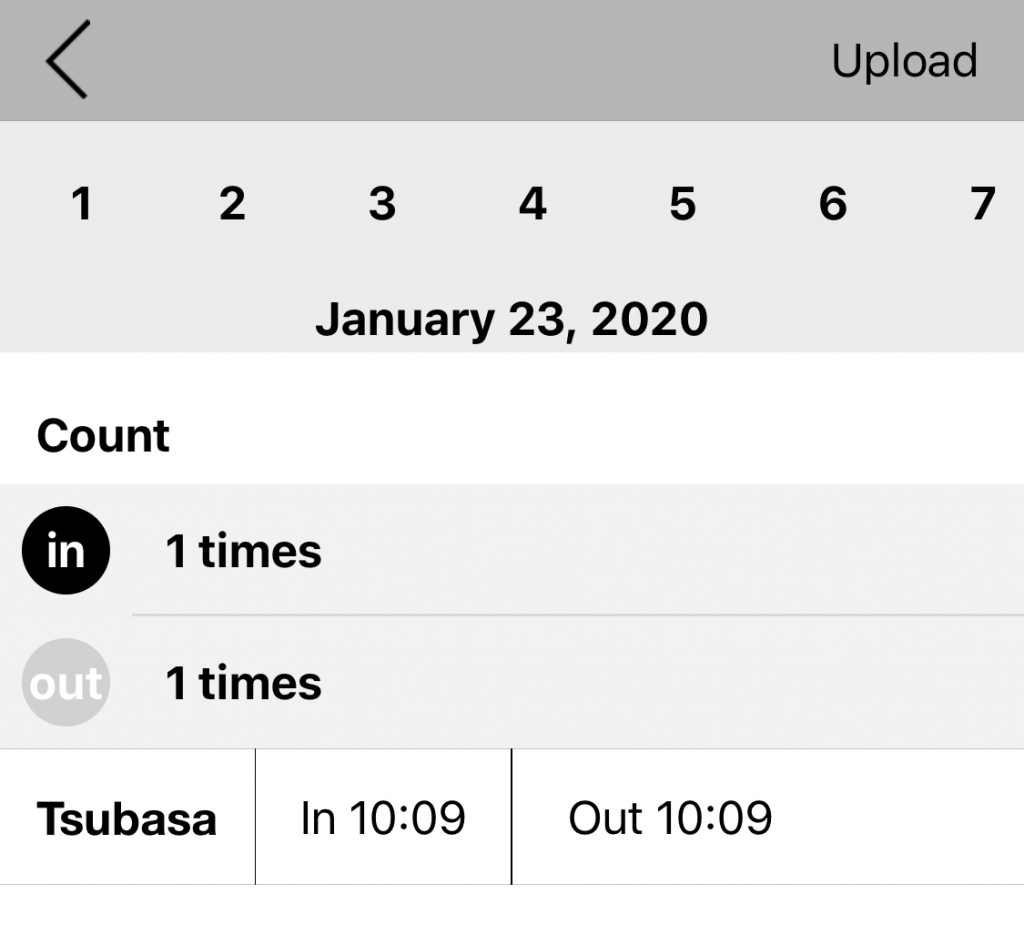Select day 7 in date strip
This screenshot has height=935, width=1024.
(982, 204)
